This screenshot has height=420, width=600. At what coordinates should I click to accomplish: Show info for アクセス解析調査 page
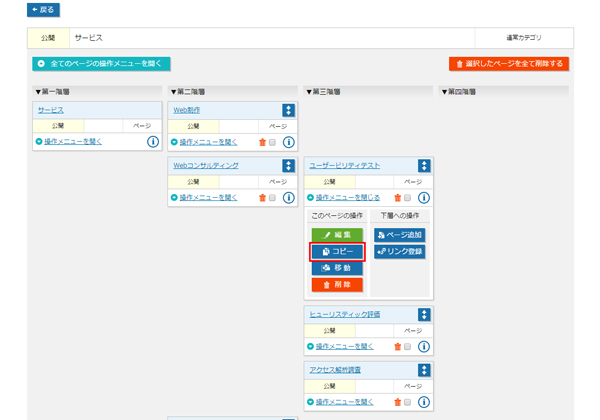(424, 402)
